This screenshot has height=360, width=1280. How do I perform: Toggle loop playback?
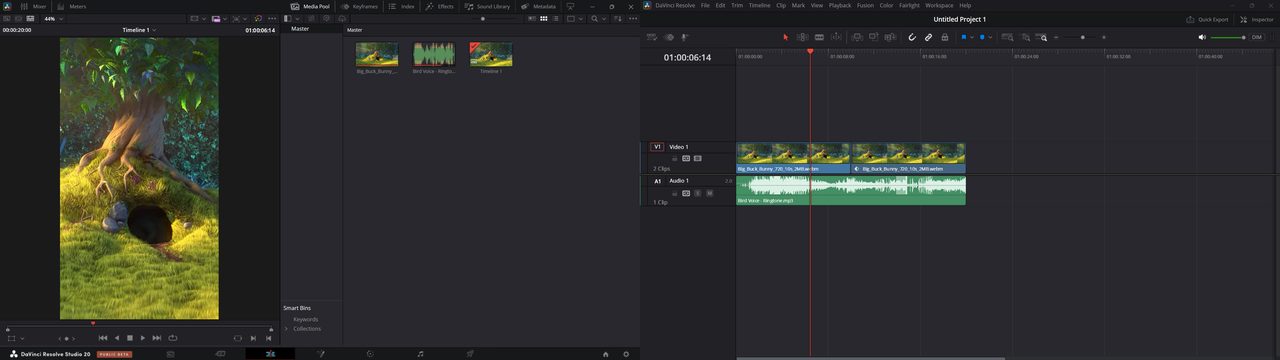[x=173, y=338]
